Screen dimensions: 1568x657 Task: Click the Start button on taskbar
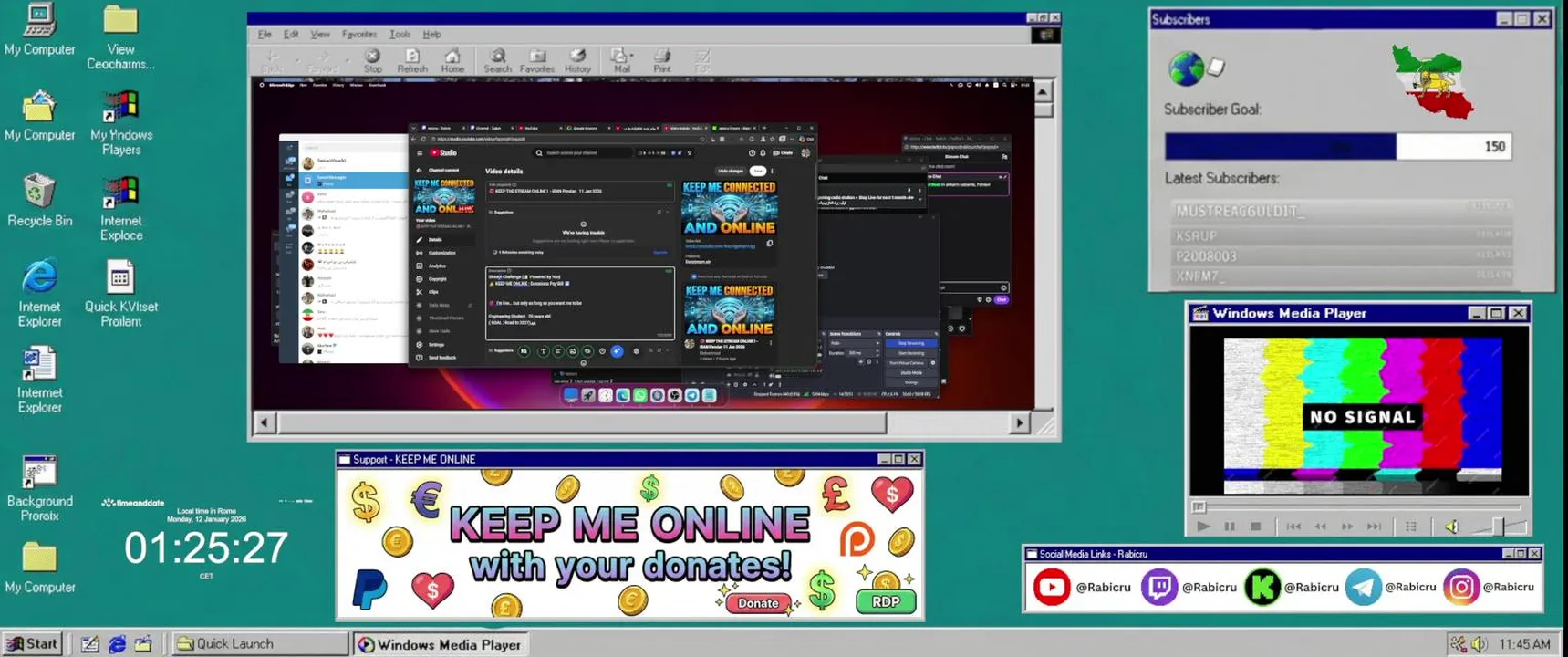tap(33, 643)
